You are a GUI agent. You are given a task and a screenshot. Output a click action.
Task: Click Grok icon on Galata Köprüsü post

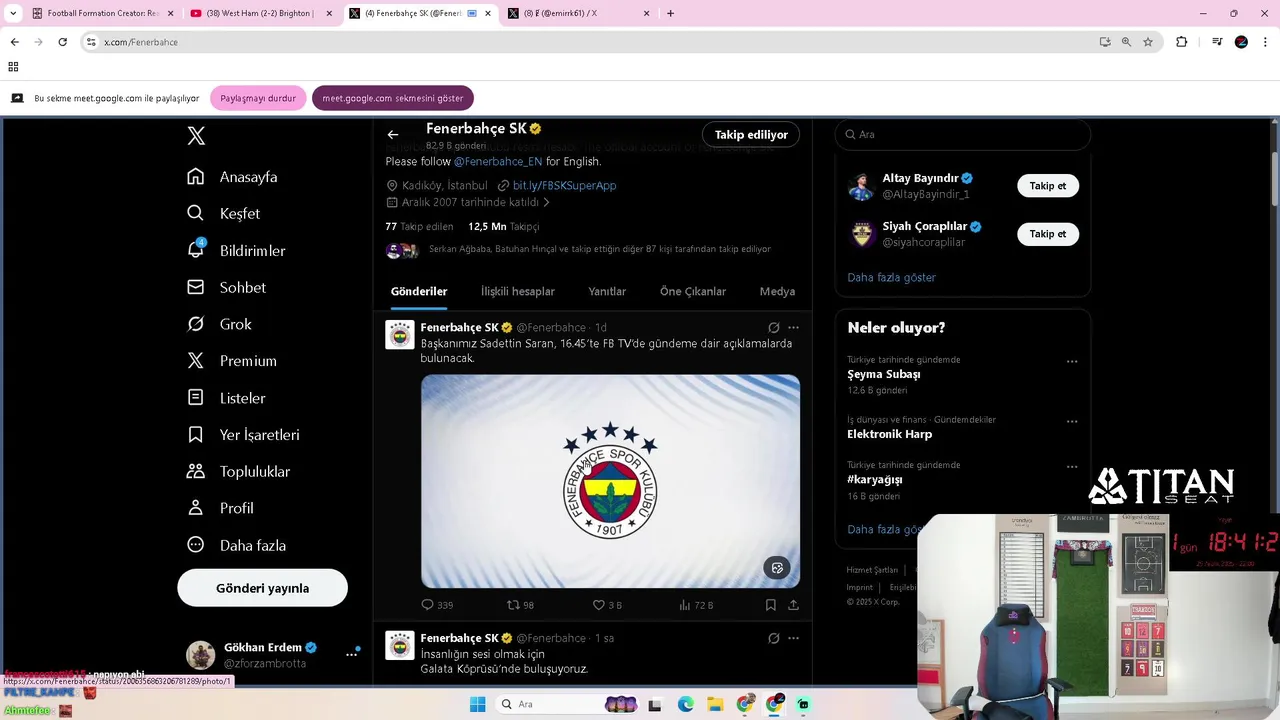pyautogui.click(x=774, y=638)
